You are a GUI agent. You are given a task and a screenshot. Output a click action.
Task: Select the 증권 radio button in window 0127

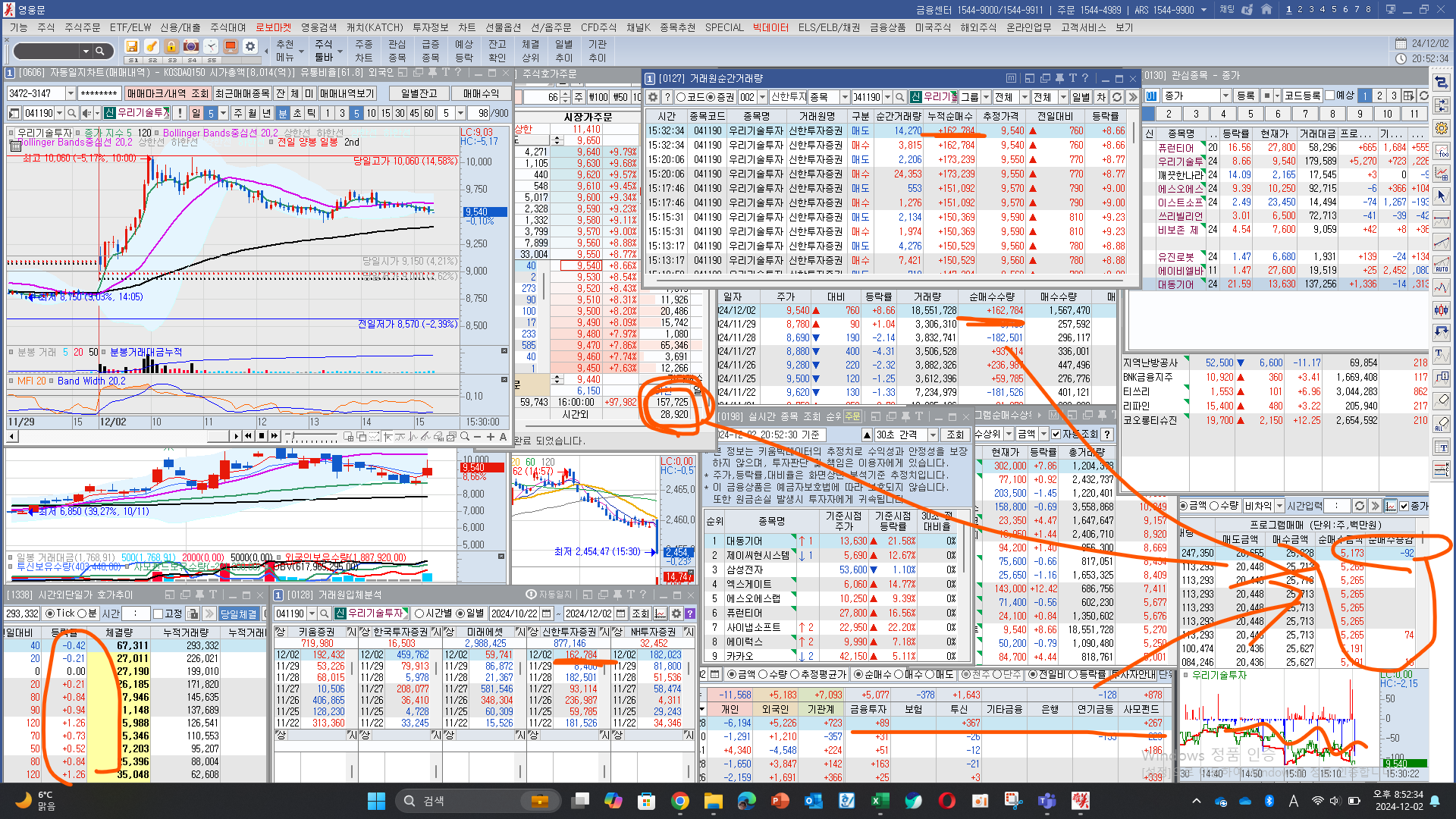(711, 97)
